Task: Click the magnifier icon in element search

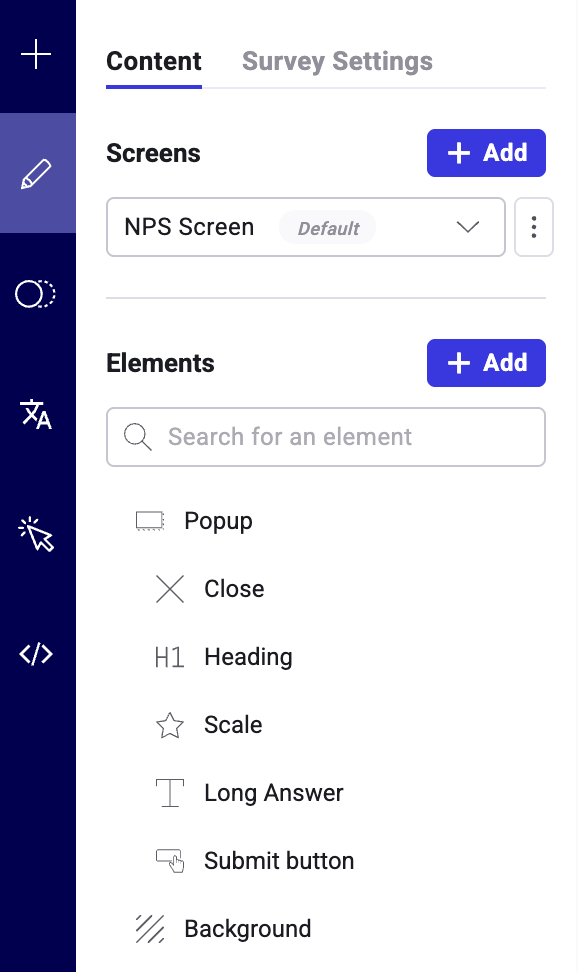Action: pos(138,437)
